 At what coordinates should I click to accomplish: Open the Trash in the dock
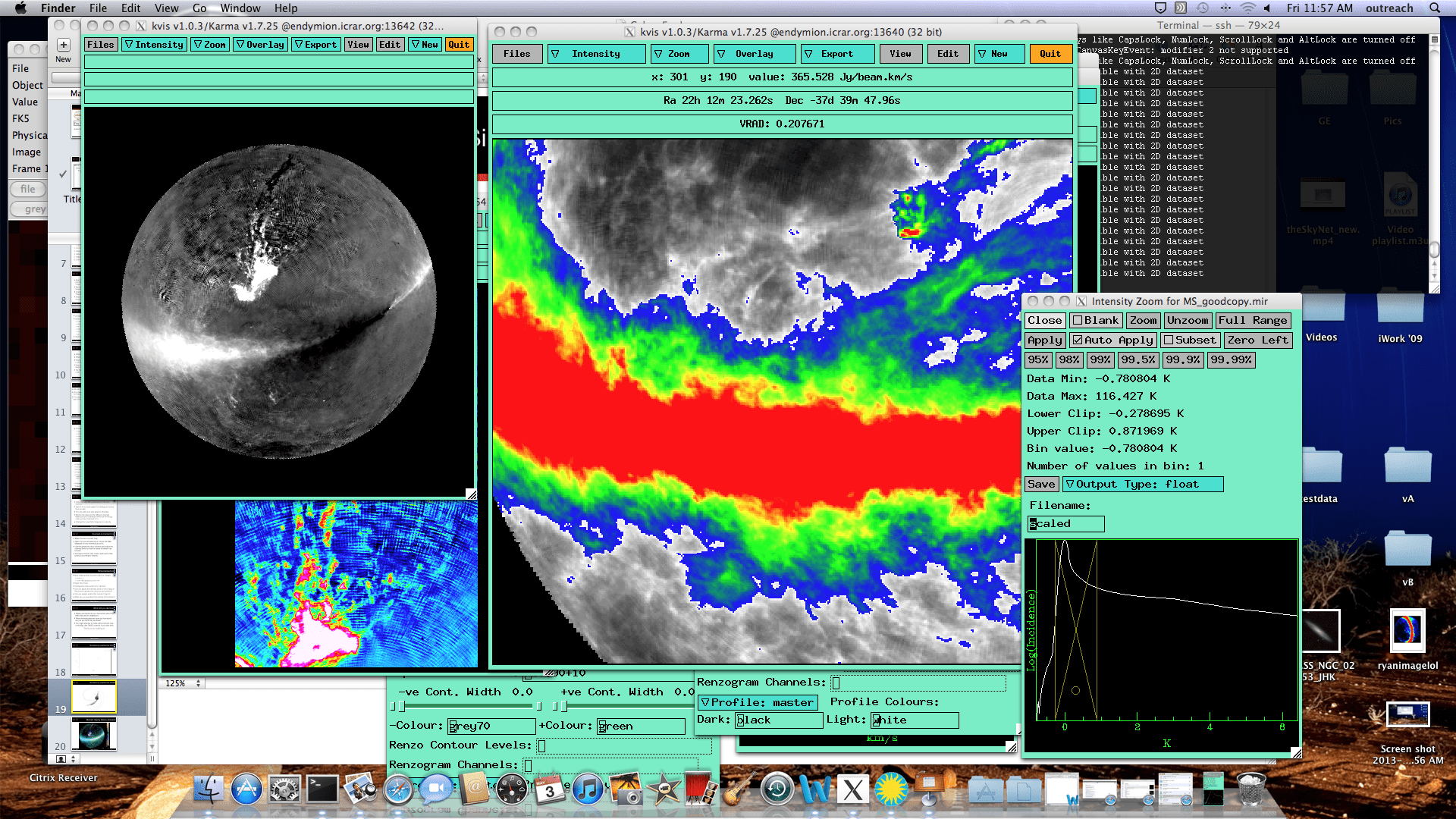(x=1251, y=789)
